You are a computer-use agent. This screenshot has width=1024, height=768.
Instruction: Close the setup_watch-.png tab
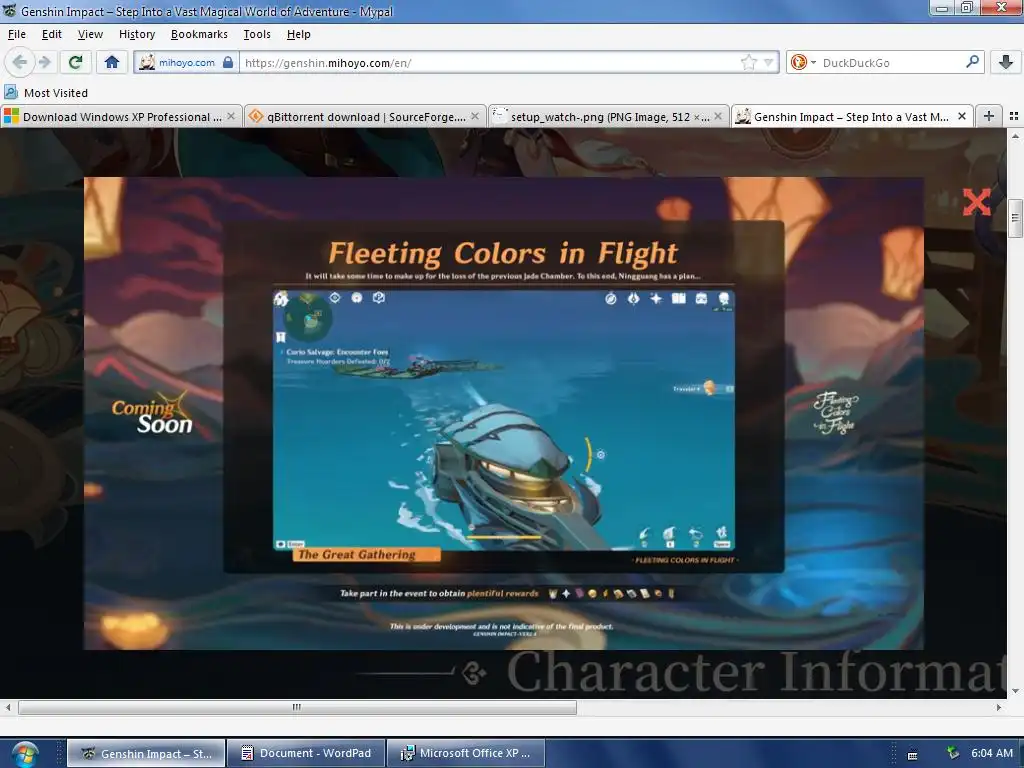click(x=718, y=116)
